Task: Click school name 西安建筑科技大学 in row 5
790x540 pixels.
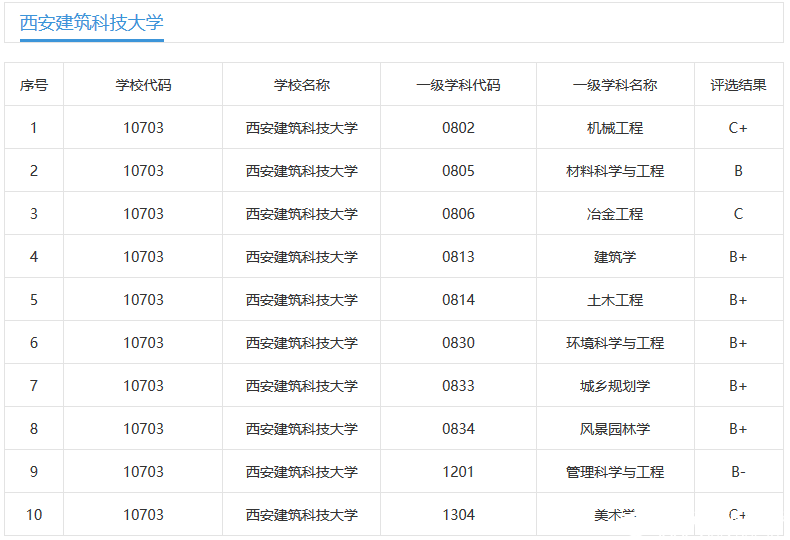Action: pos(301,300)
